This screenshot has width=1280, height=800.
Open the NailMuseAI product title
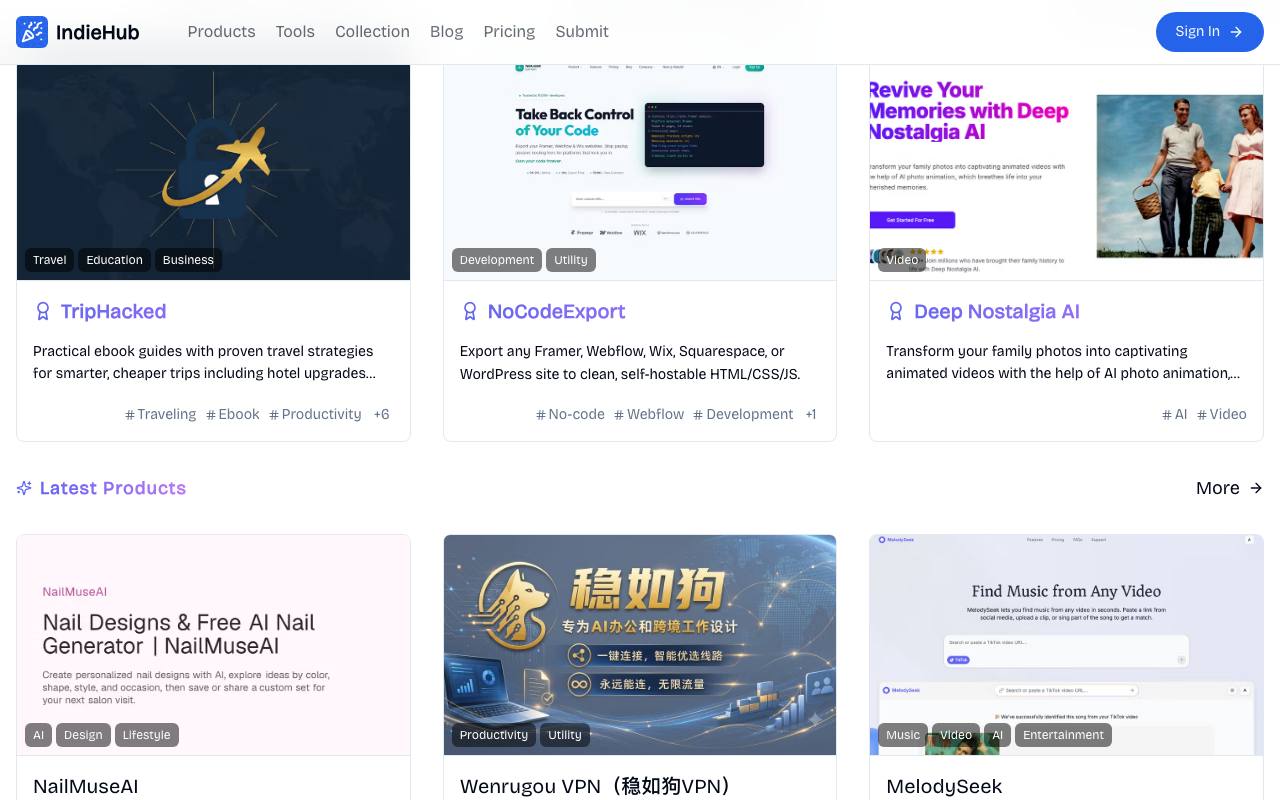[86, 786]
